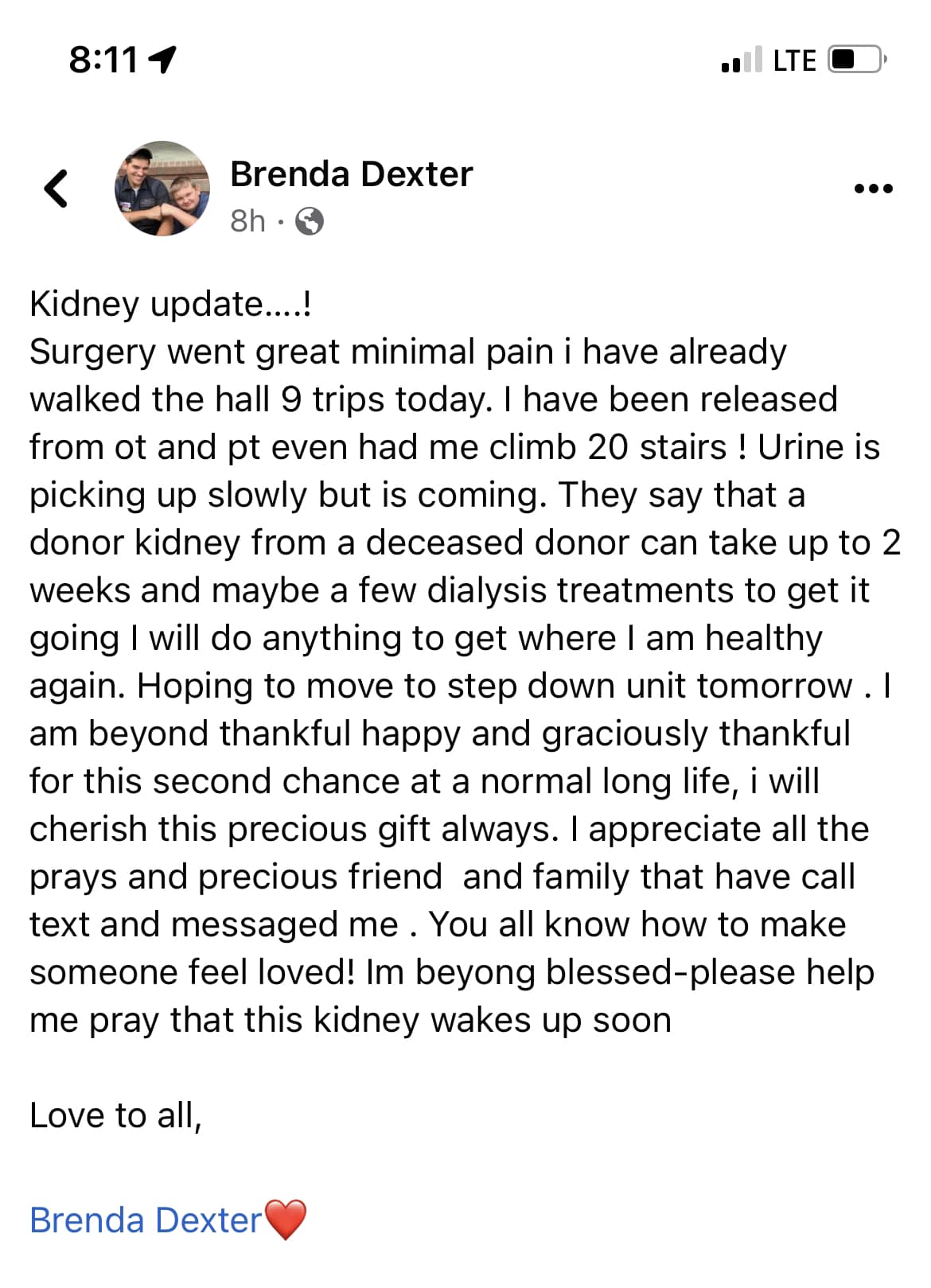Tap the red heart emoji
Screen dimensions: 931x1288
click(285, 1220)
